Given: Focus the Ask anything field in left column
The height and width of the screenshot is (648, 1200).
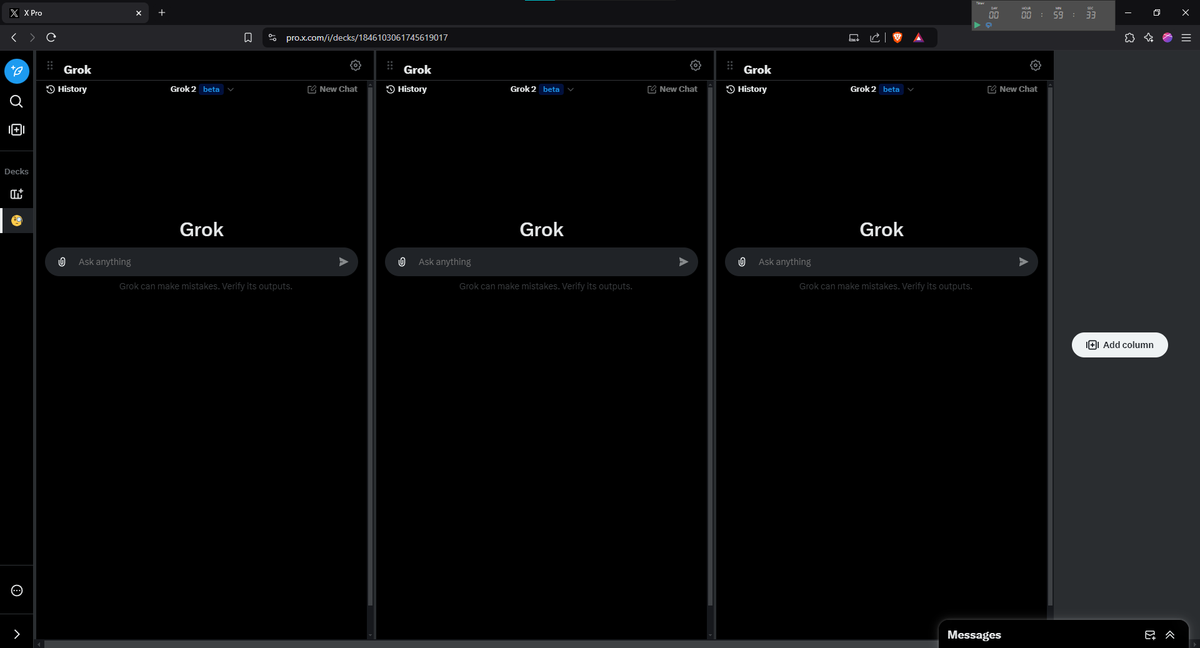Looking at the screenshot, I should pyautogui.click(x=201, y=262).
